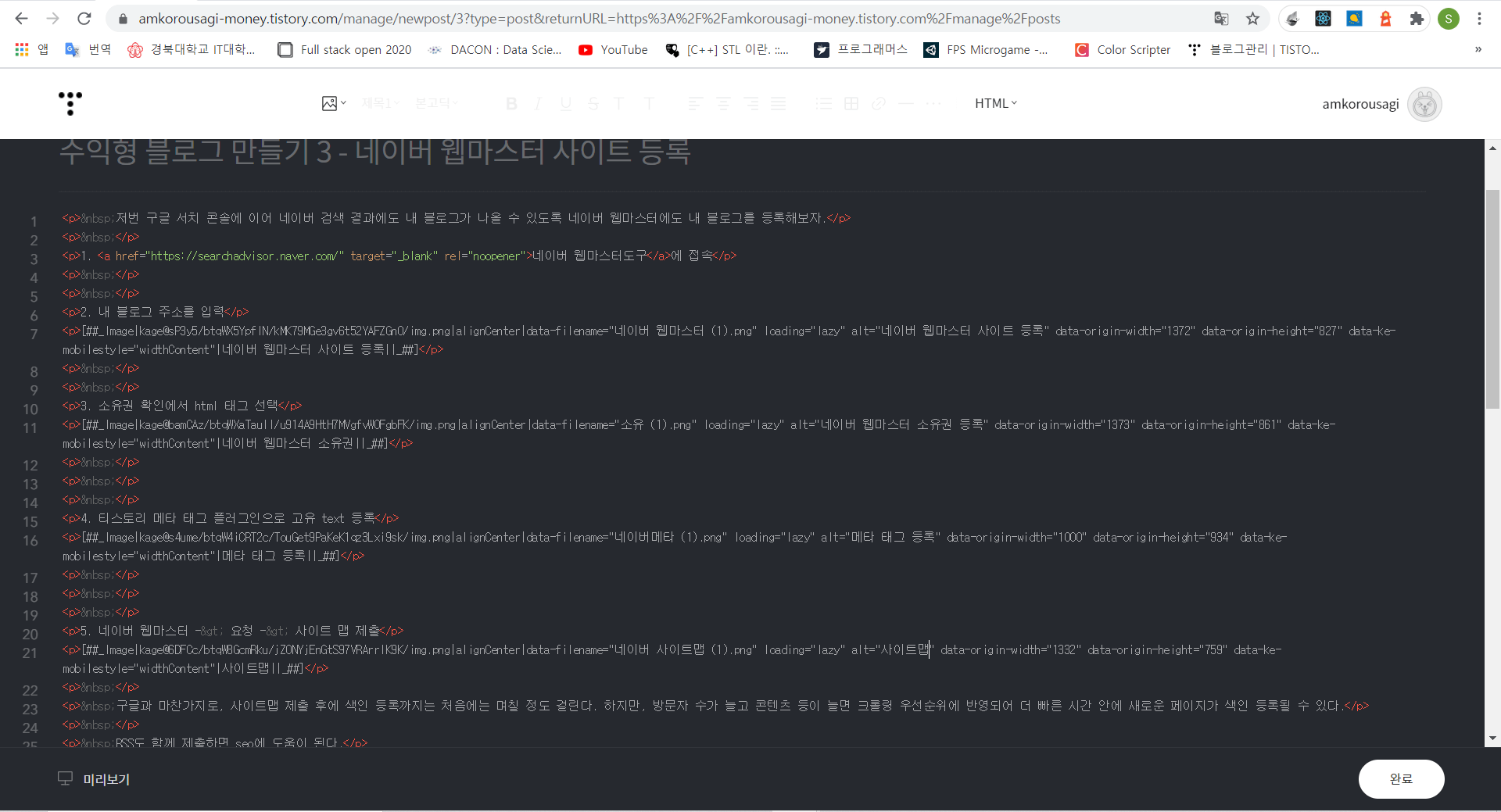The width and height of the screenshot is (1501, 812).
Task: Open Google Translate page icon
Action: [1221, 19]
